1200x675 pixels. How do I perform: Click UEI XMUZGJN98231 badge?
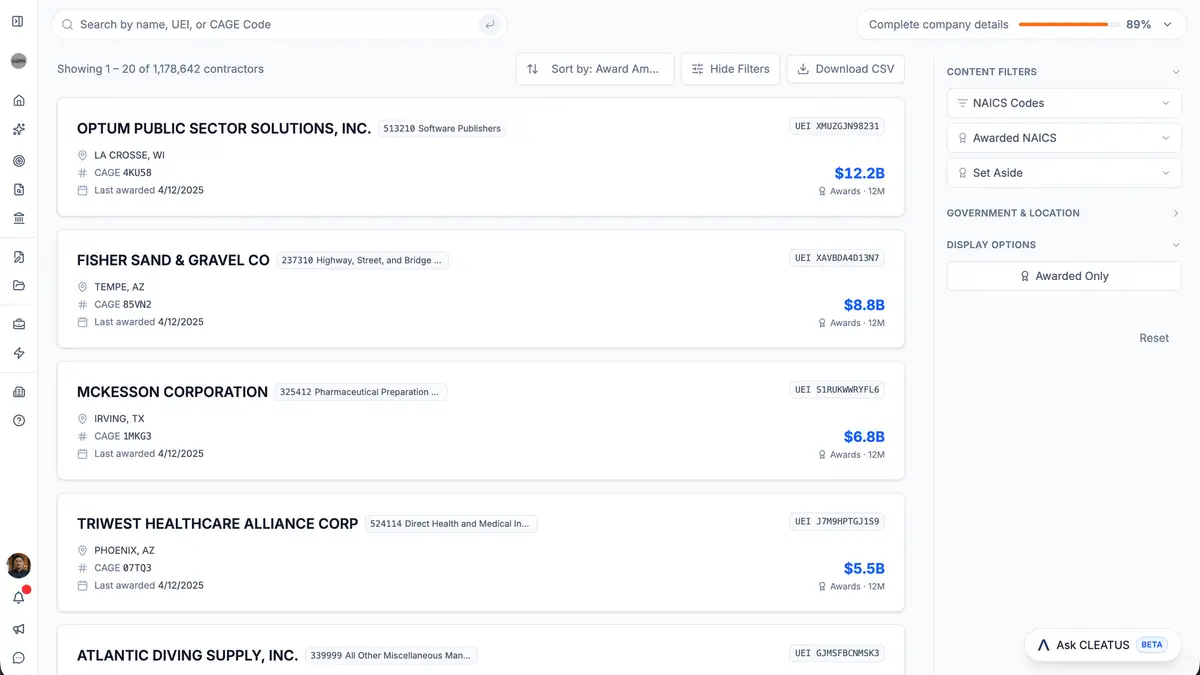pyautogui.click(x=837, y=126)
